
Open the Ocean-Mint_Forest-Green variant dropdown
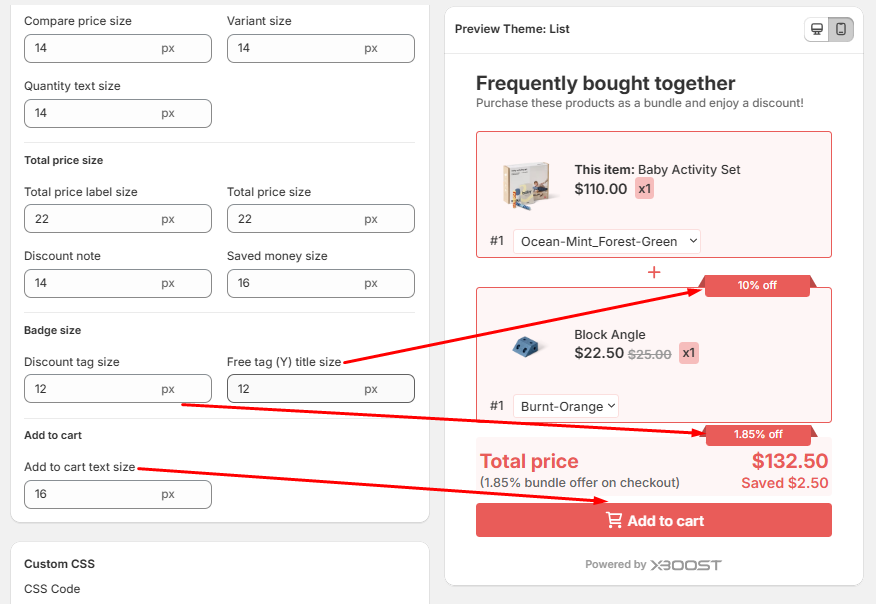click(607, 241)
